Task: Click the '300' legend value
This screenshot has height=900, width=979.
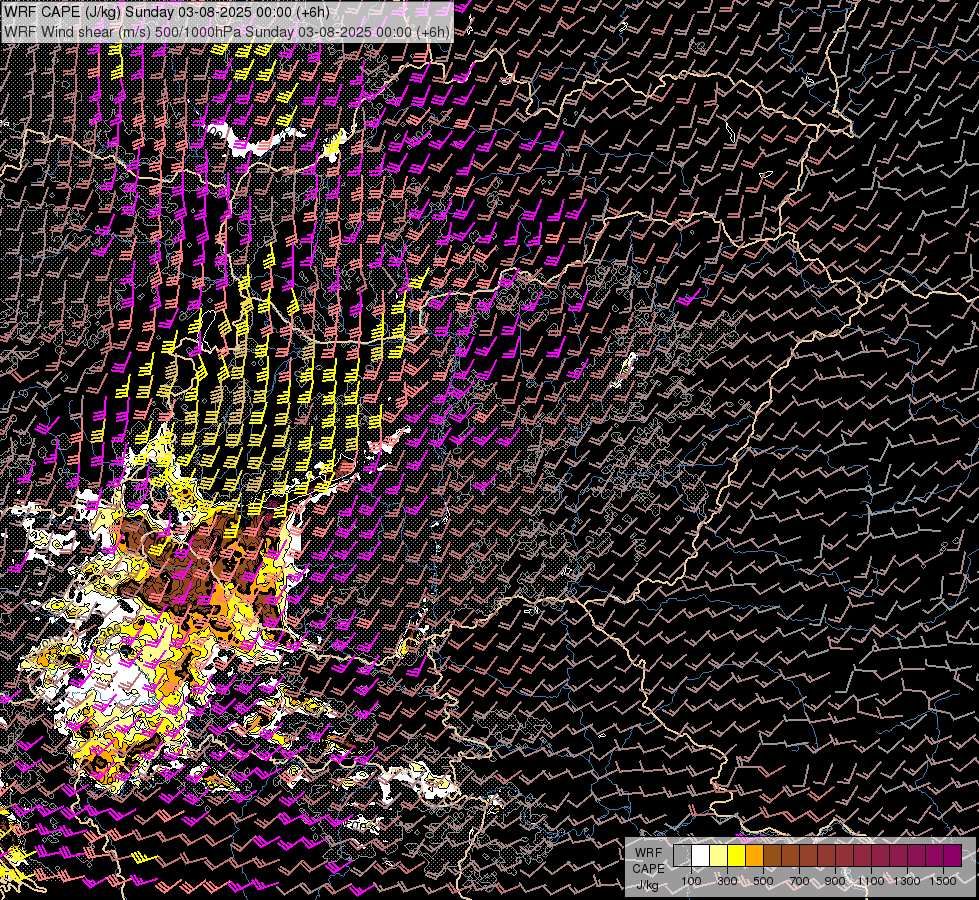Action: 727,881
